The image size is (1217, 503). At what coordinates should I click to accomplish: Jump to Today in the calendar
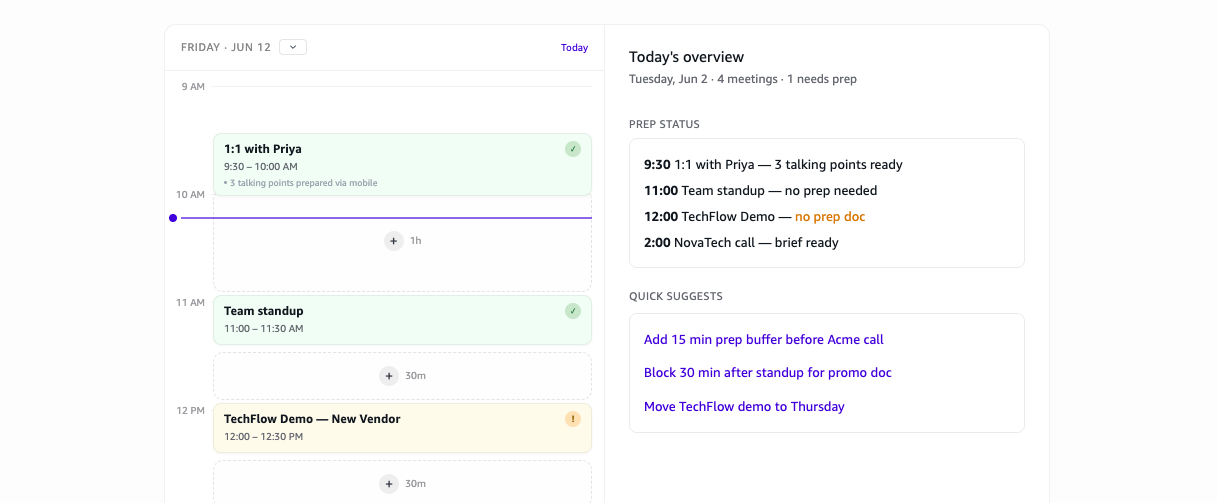(x=574, y=48)
